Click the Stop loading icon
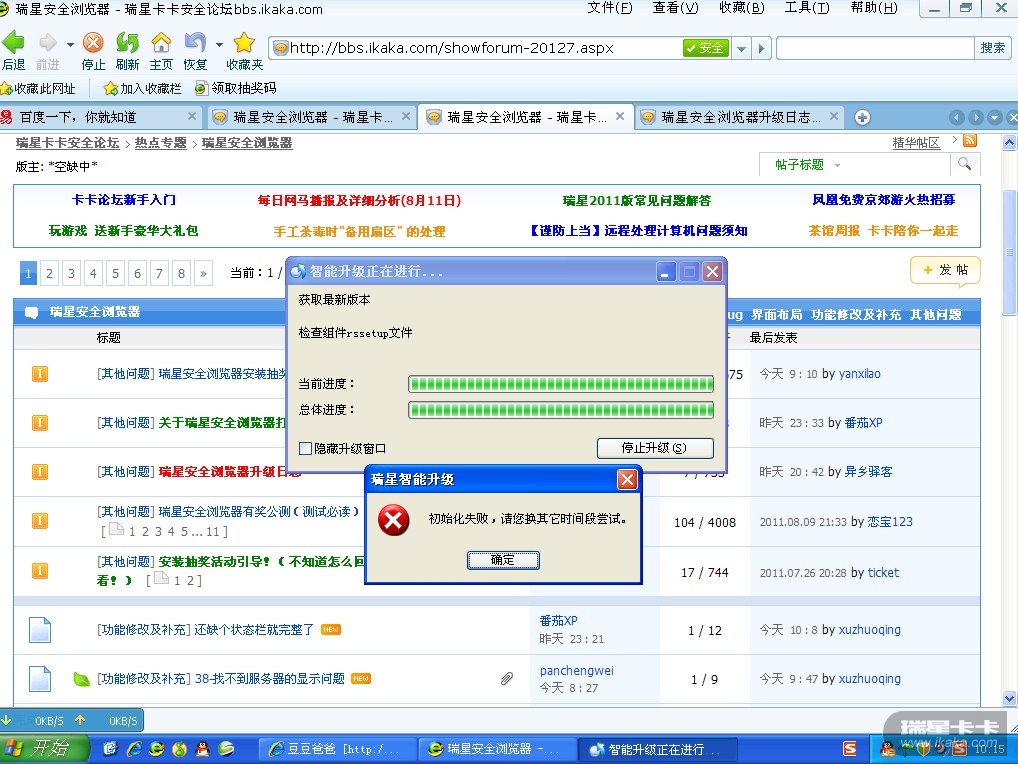 tap(93, 43)
